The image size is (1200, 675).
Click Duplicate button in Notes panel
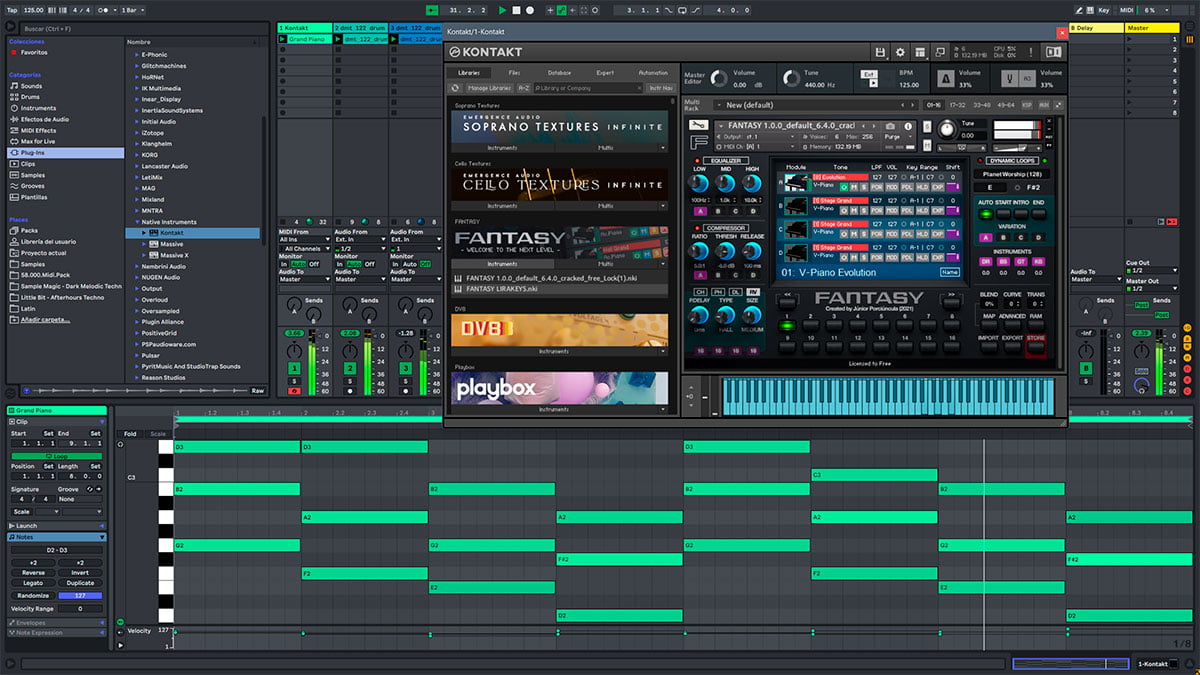pos(80,583)
